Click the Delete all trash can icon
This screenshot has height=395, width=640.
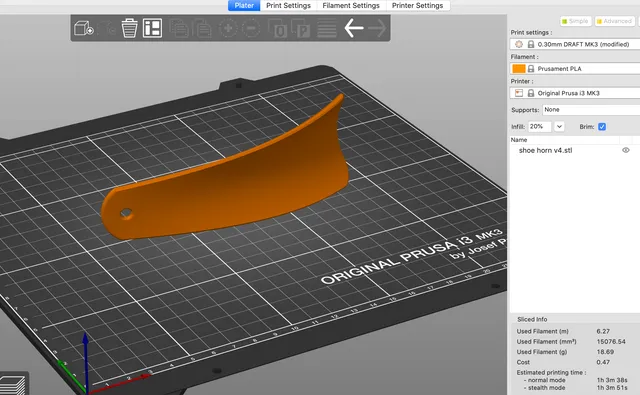(129, 28)
